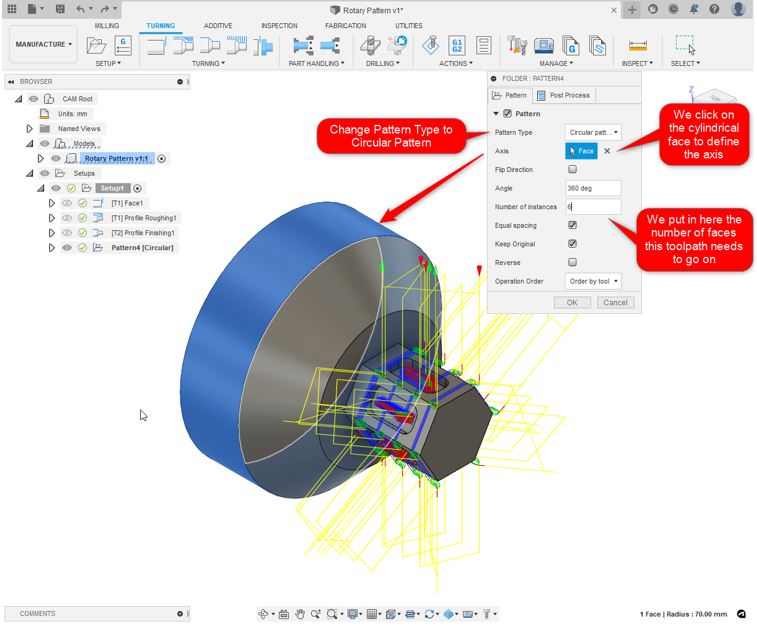Image resolution: width=757 pixels, height=627 pixels.
Task: Click the Simulate icon in Actions
Action: click(x=431, y=45)
